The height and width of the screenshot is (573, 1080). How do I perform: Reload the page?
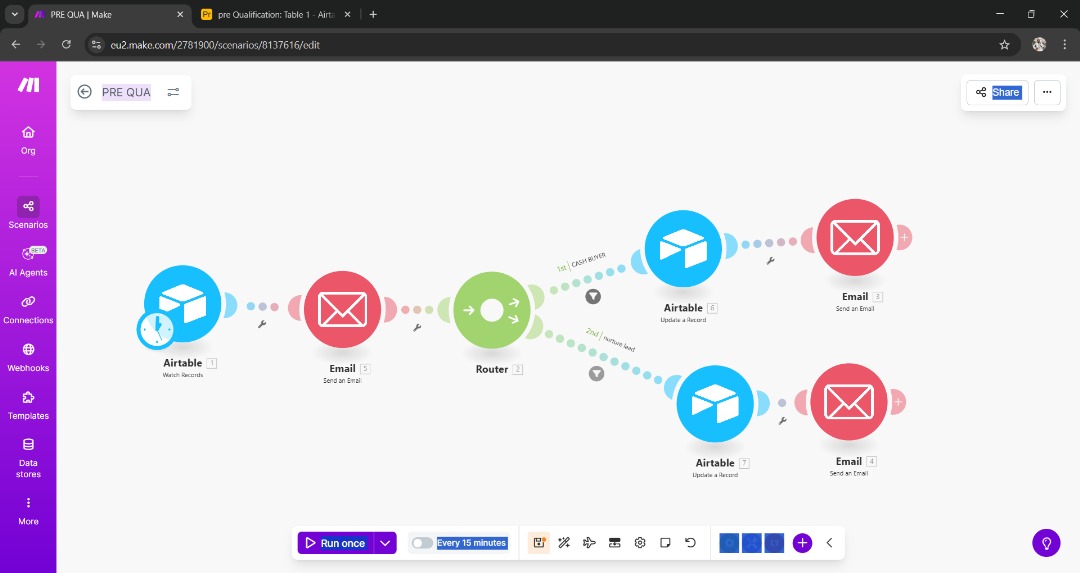point(66,44)
